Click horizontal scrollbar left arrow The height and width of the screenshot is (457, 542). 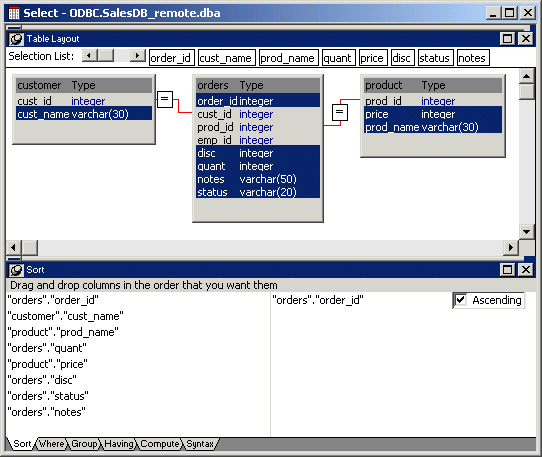click(13, 248)
